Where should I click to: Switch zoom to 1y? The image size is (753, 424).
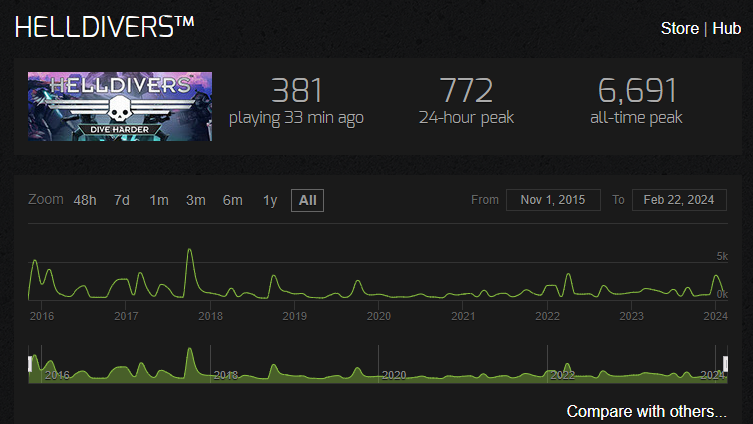click(270, 200)
